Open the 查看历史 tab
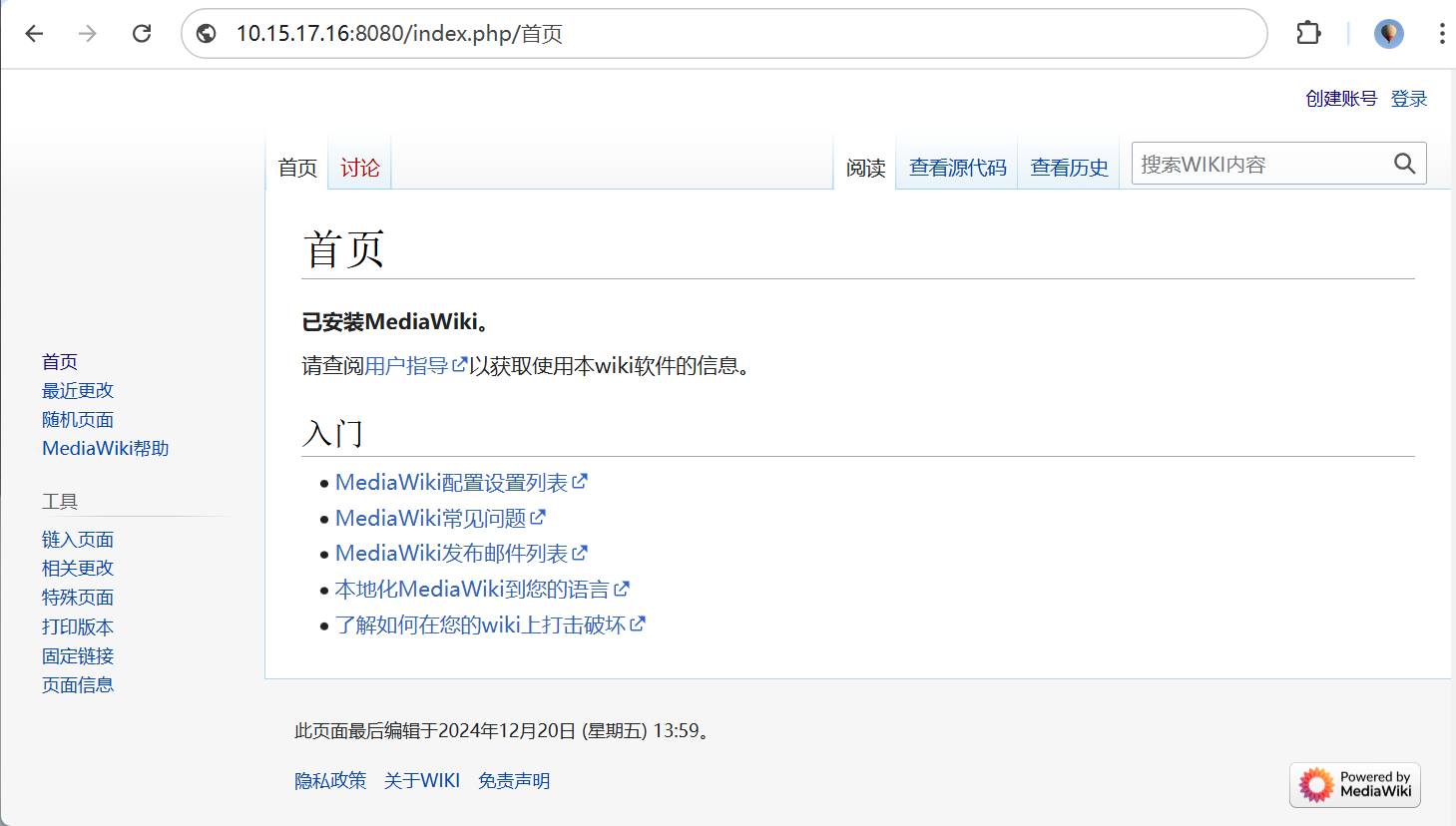The height and width of the screenshot is (826, 1456). coord(1070,168)
